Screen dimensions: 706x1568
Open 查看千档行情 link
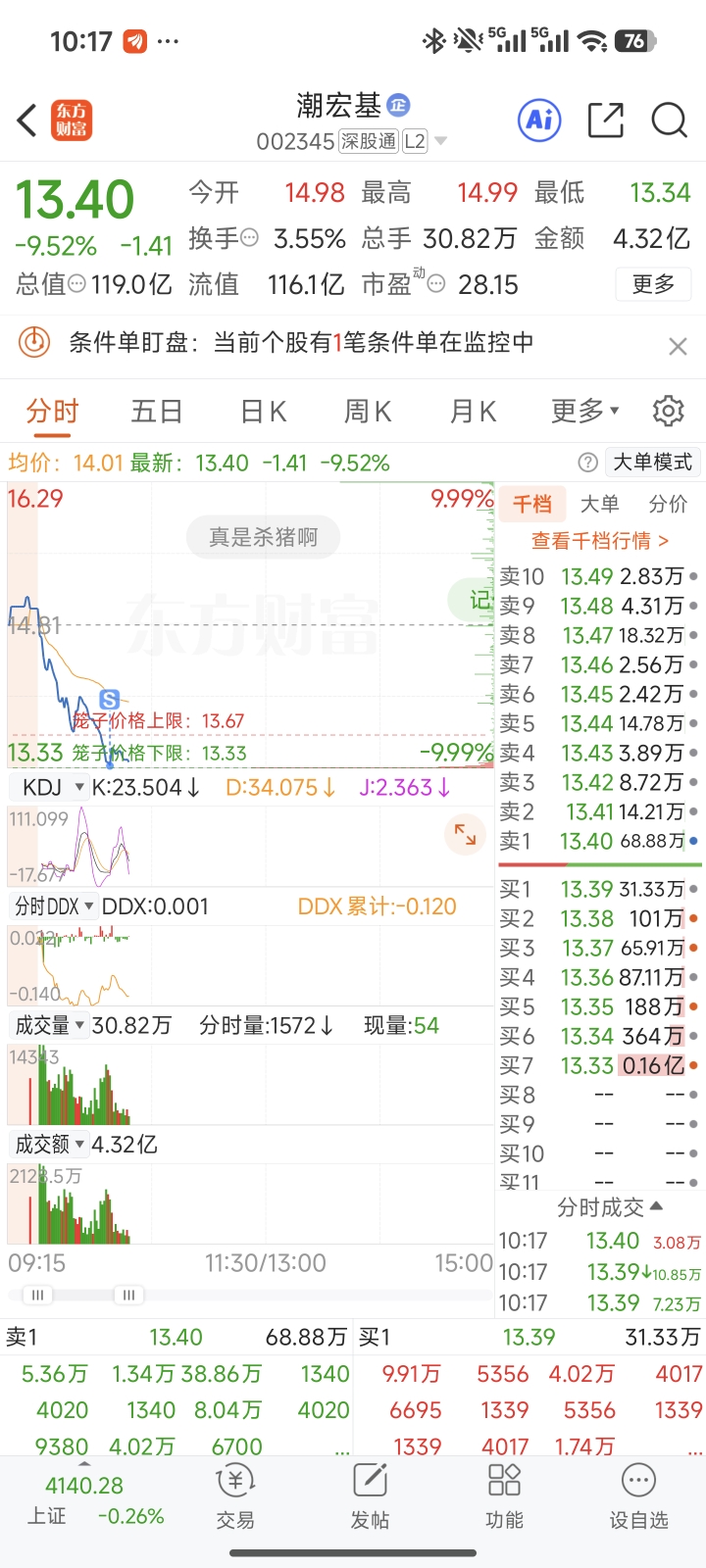[x=599, y=541]
